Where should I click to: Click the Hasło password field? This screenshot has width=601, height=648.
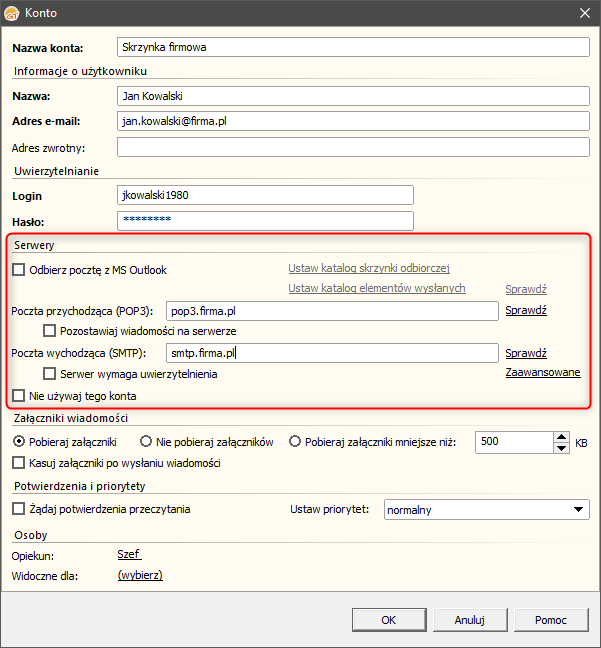[265, 221]
